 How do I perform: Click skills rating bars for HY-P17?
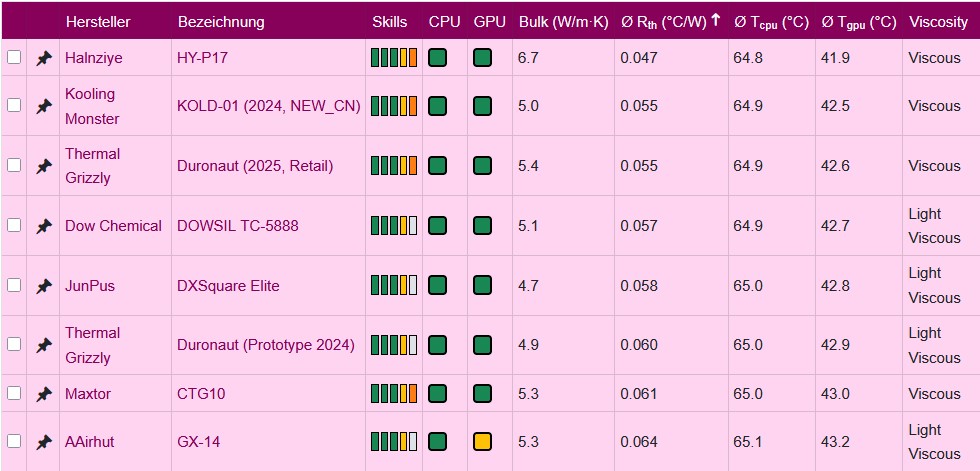tap(393, 58)
